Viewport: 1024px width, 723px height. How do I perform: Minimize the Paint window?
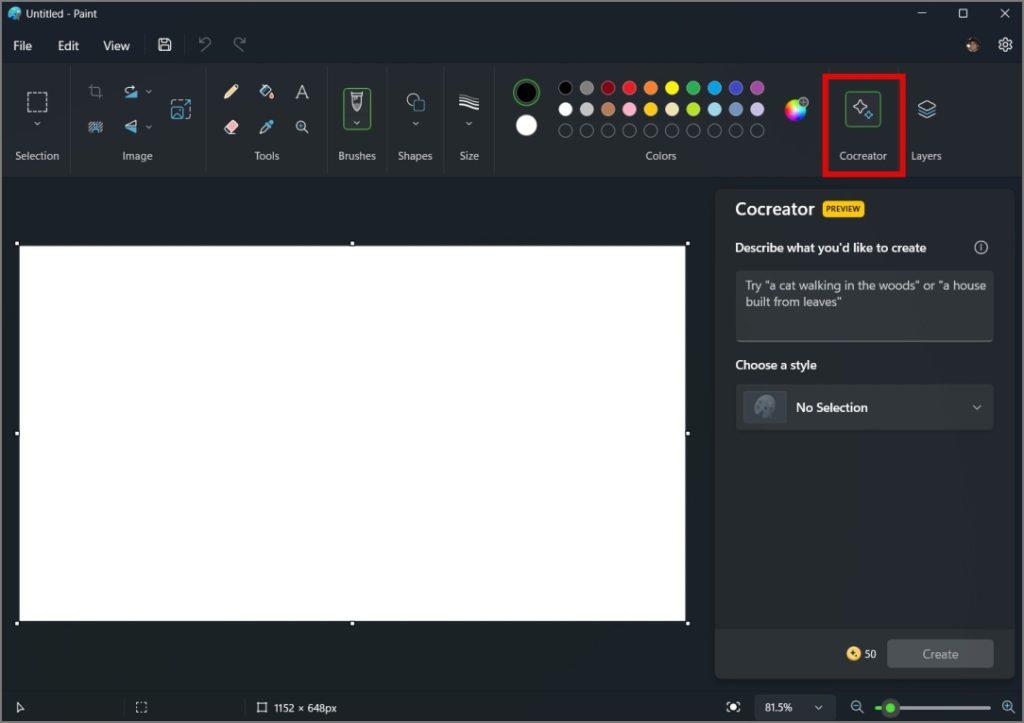pyautogui.click(x=921, y=13)
